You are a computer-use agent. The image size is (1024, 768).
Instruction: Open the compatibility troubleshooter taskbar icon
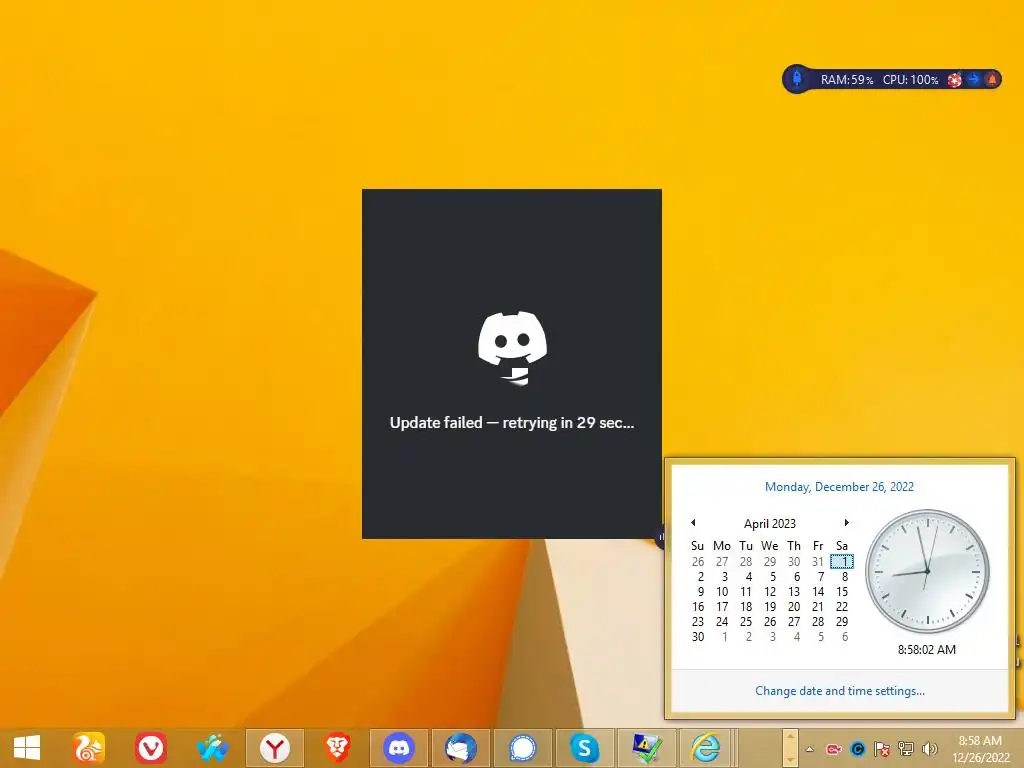(647, 748)
